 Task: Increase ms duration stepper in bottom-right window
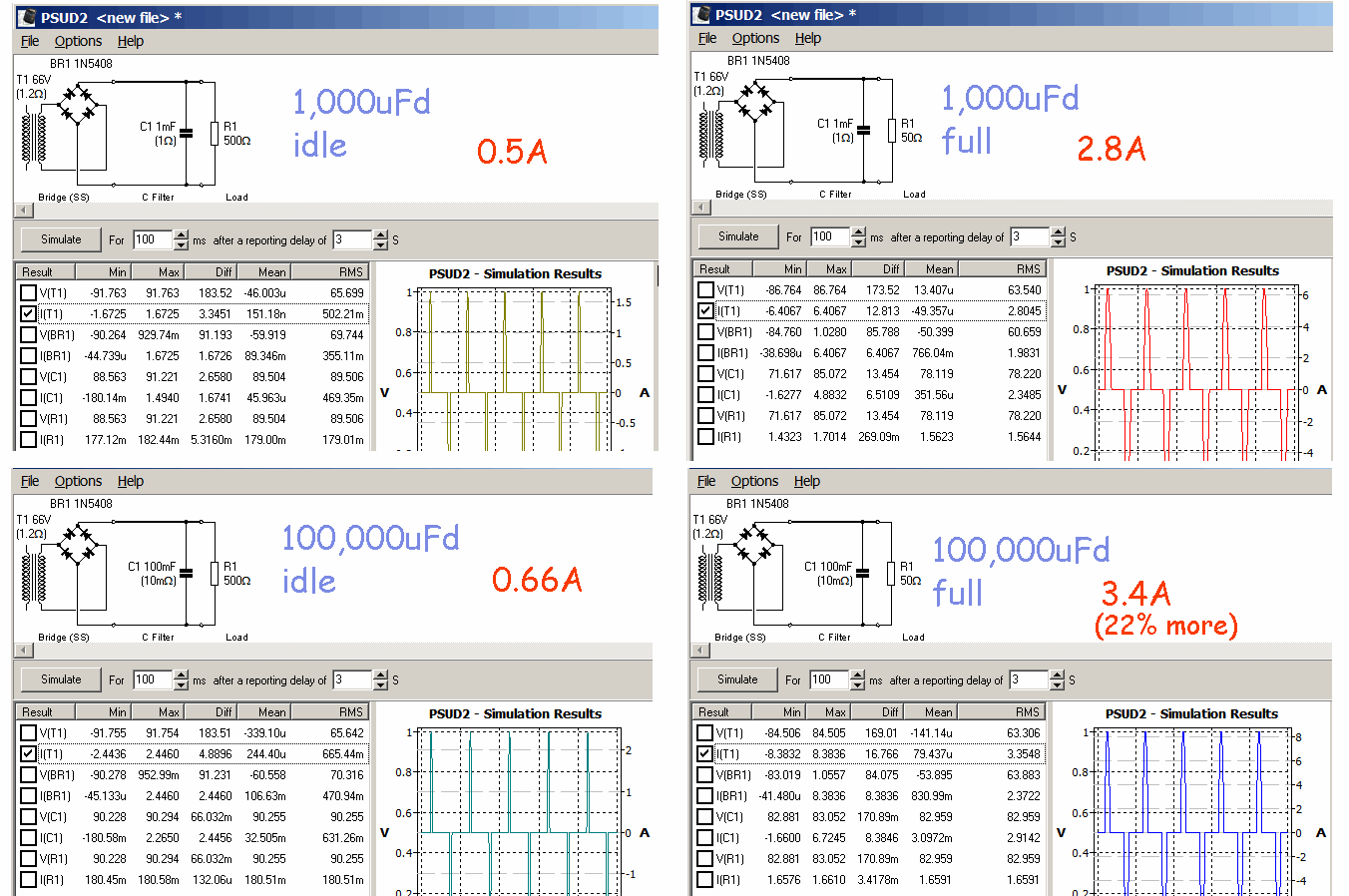tap(857, 674)
